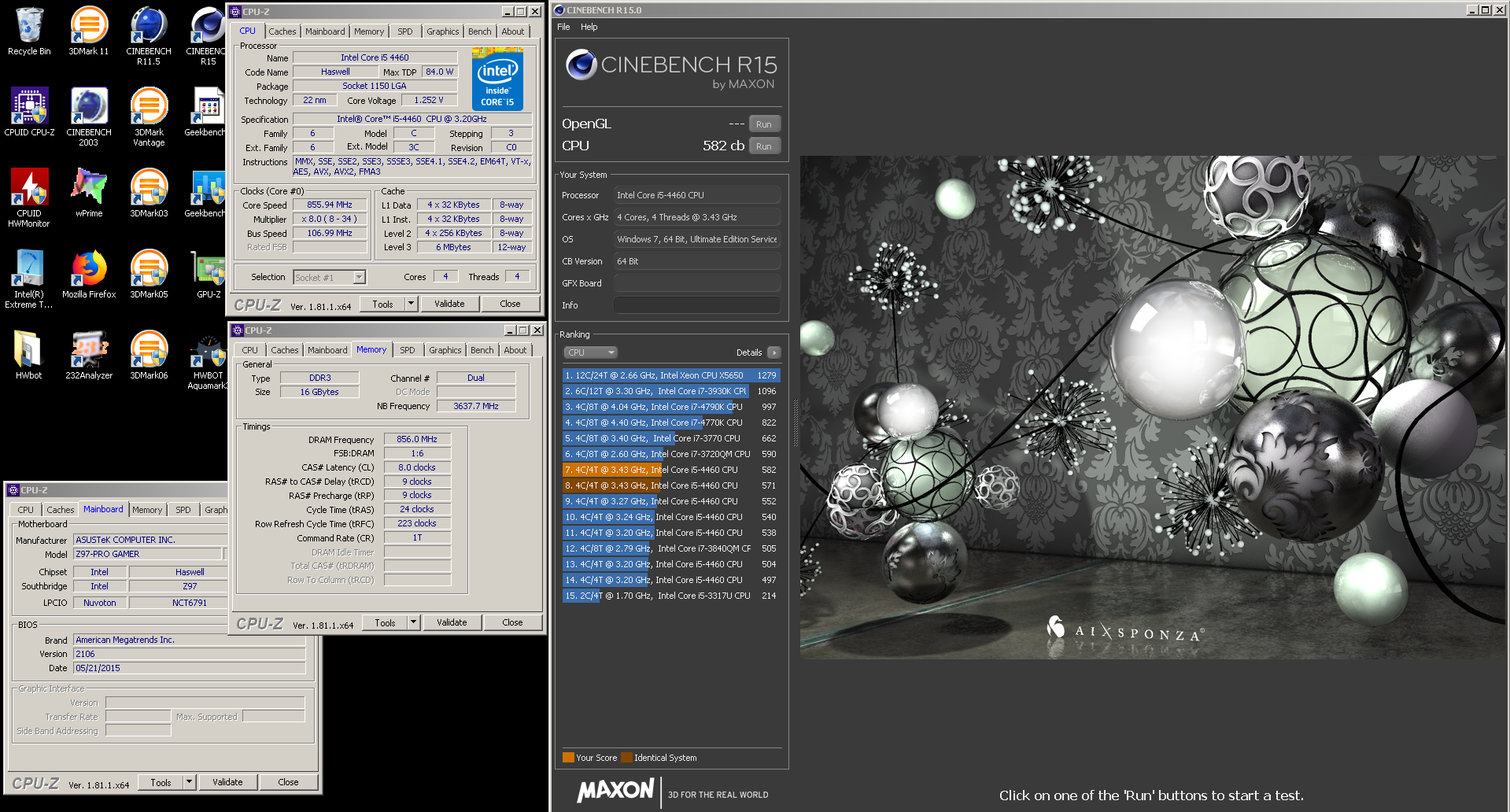
Task: Select CPU tab in Mainboard CPU-Z window
Action: [x=25, y=510]
